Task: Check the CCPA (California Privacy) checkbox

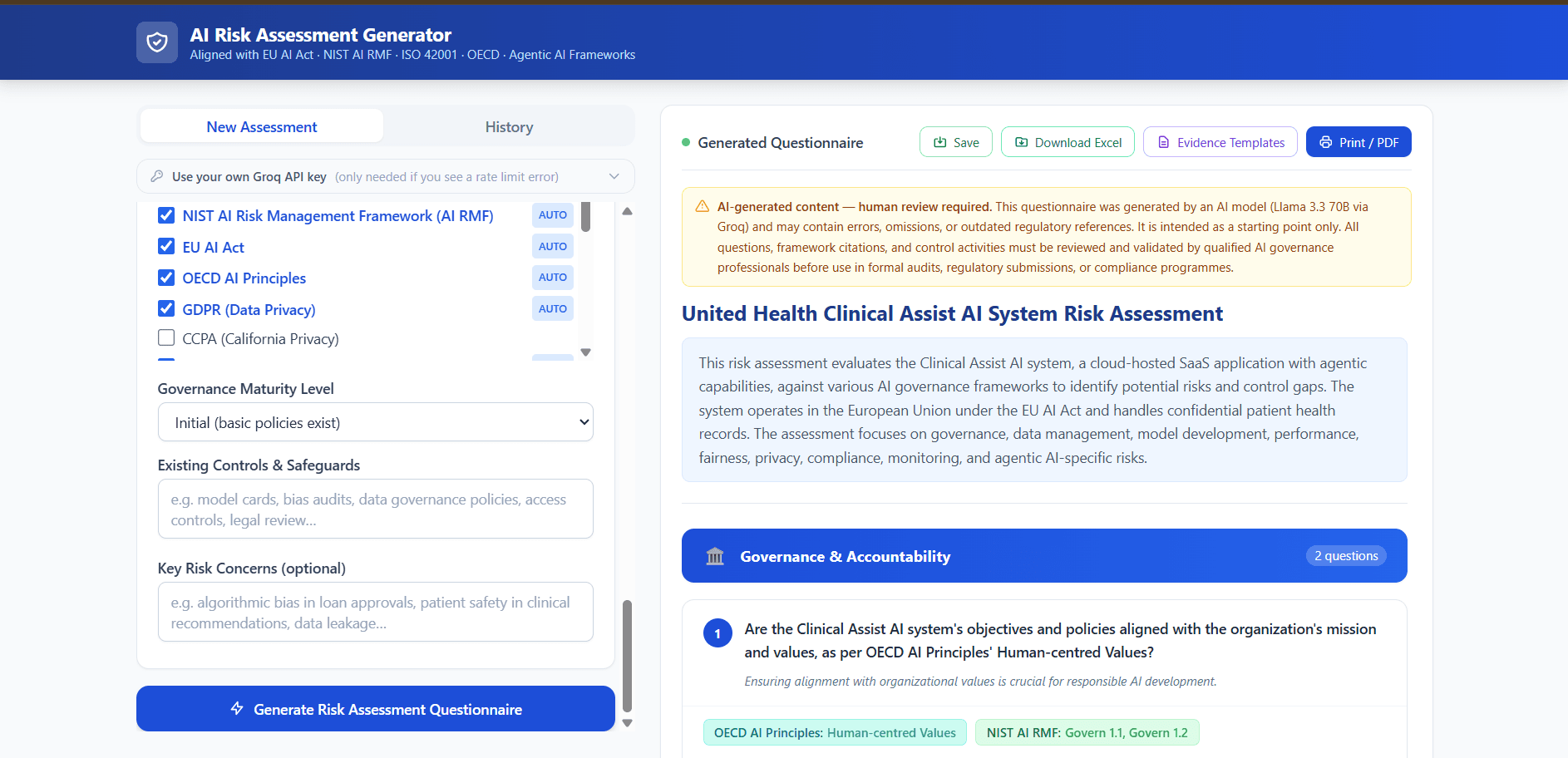Action: pos(166,337)
